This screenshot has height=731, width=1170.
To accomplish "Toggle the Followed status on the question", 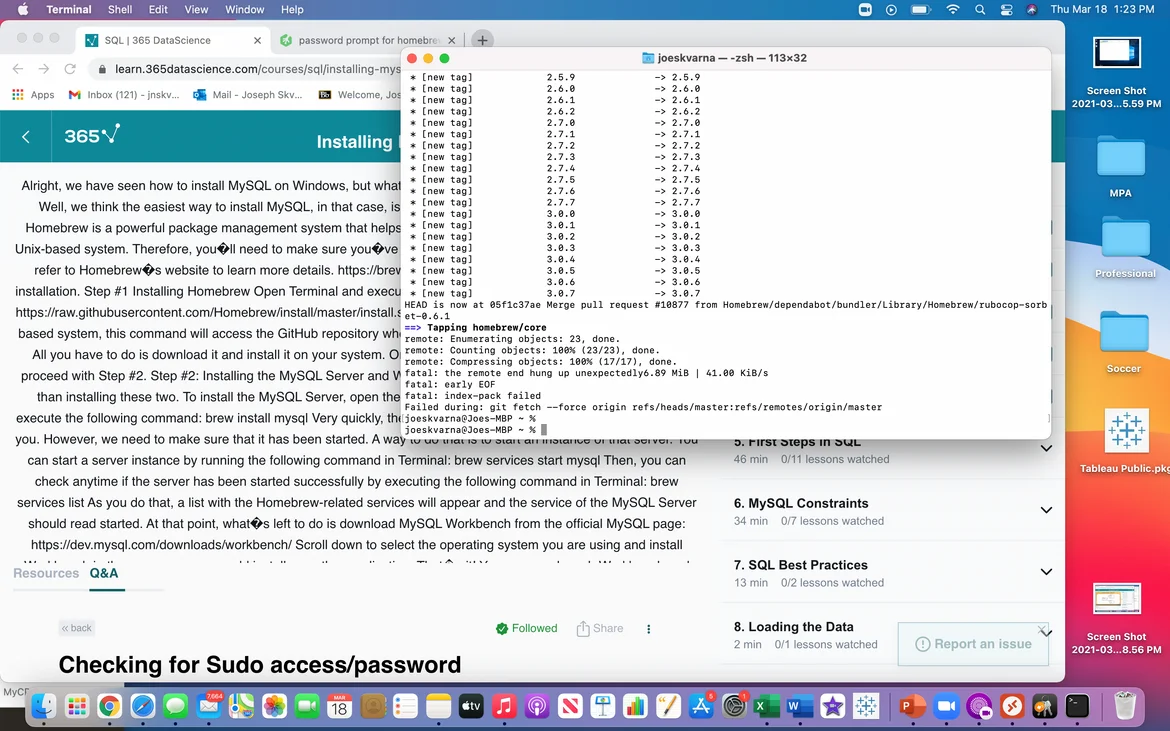I will pyautogui.click(x=527, y=629).
